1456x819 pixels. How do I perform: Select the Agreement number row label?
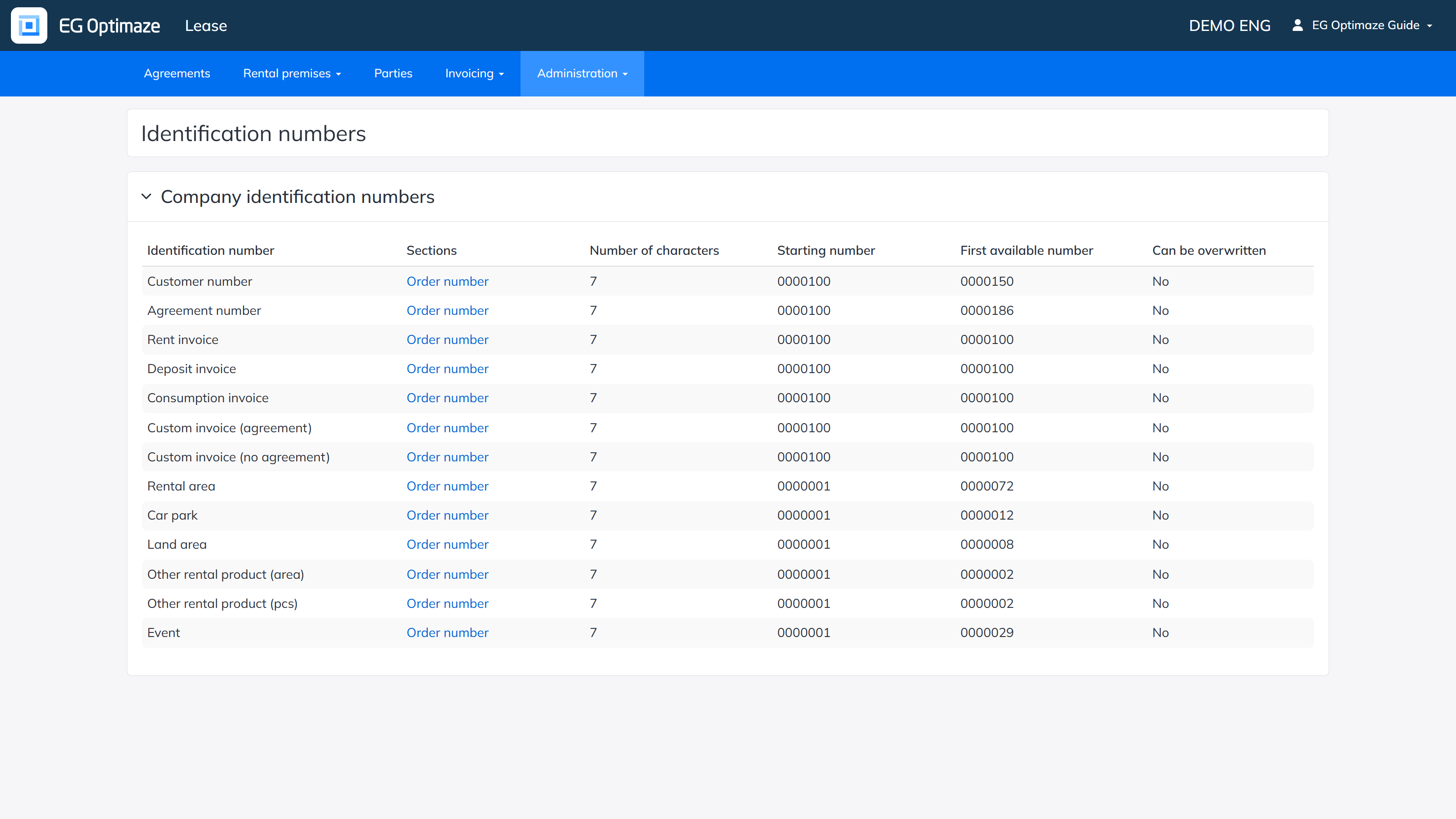tap(205, 310)
